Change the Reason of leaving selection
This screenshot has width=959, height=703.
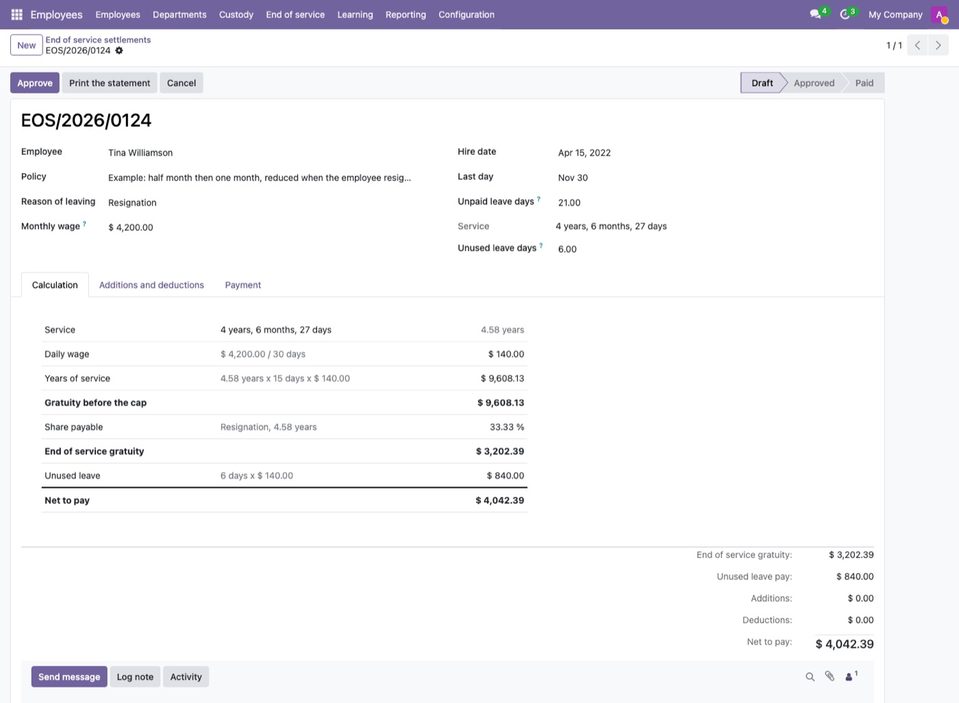tap(260, 203)
